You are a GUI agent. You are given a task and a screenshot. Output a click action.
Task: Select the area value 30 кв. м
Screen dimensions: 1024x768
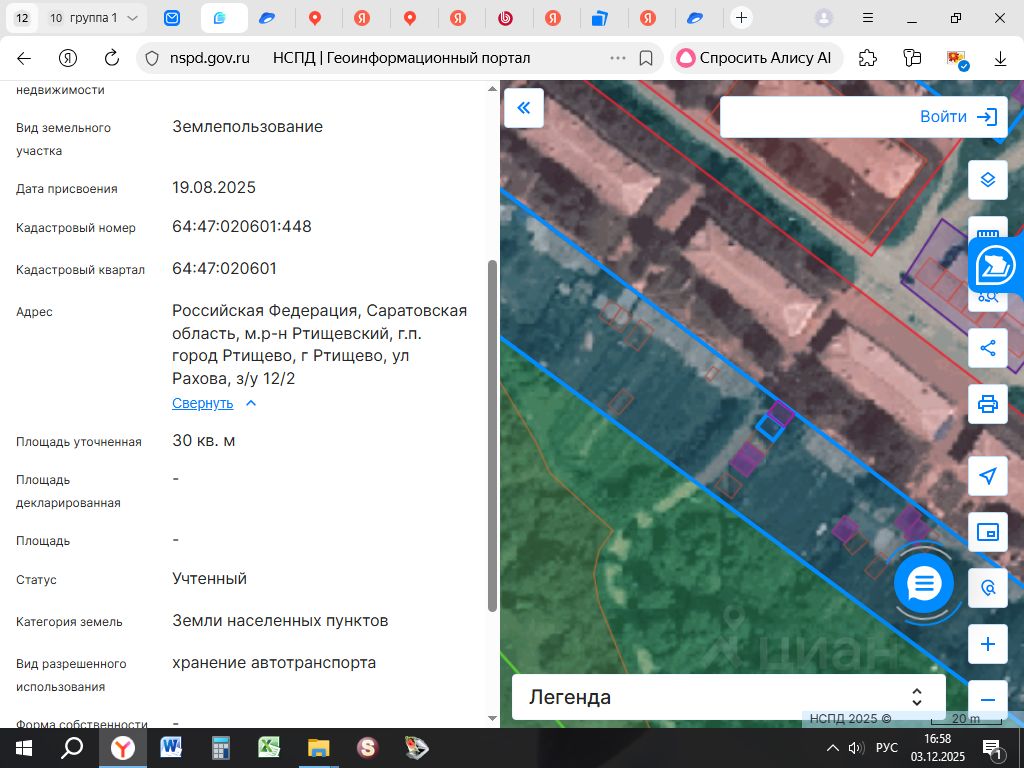[x=204, y=441]
